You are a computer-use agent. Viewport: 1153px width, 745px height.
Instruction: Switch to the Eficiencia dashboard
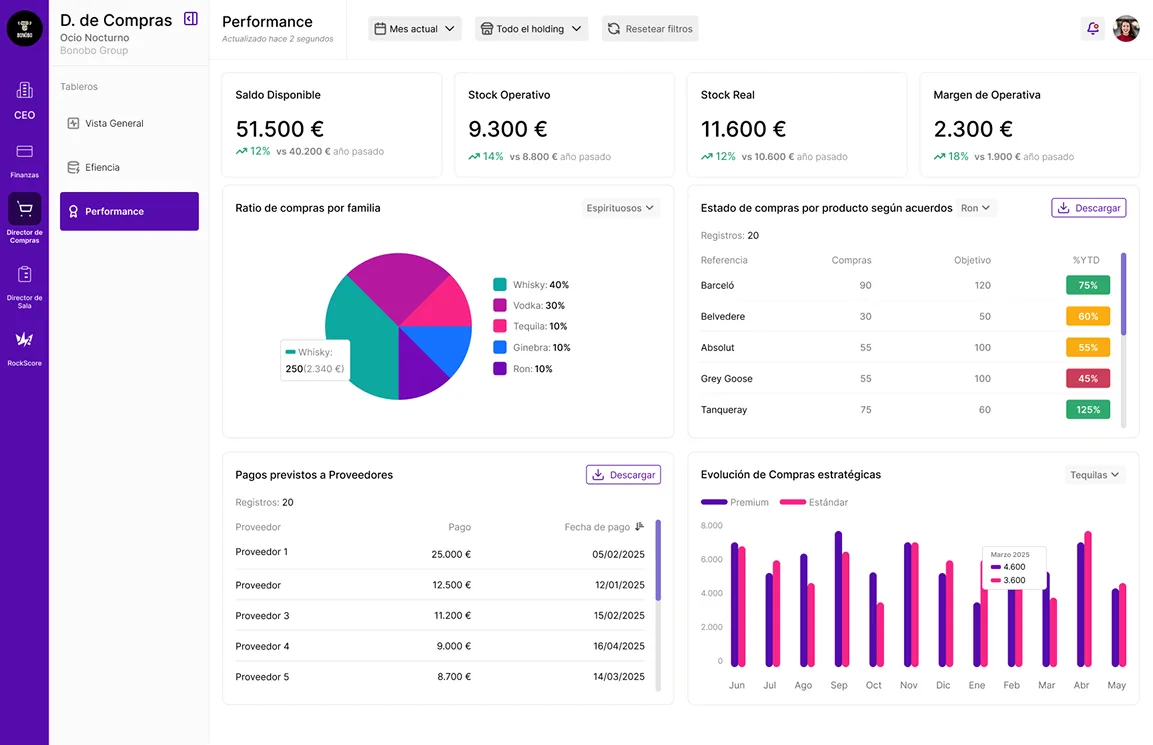102,167
